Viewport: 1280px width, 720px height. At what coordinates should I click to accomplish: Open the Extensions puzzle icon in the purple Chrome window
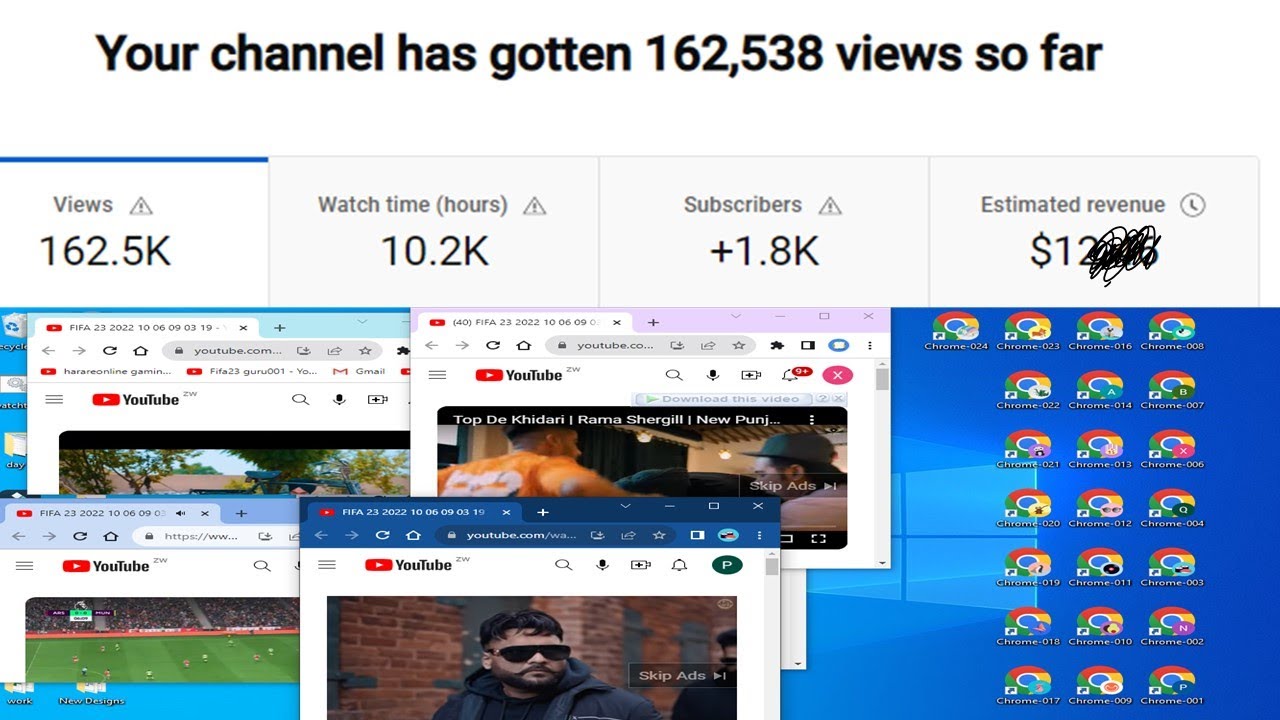pos(777,345)
